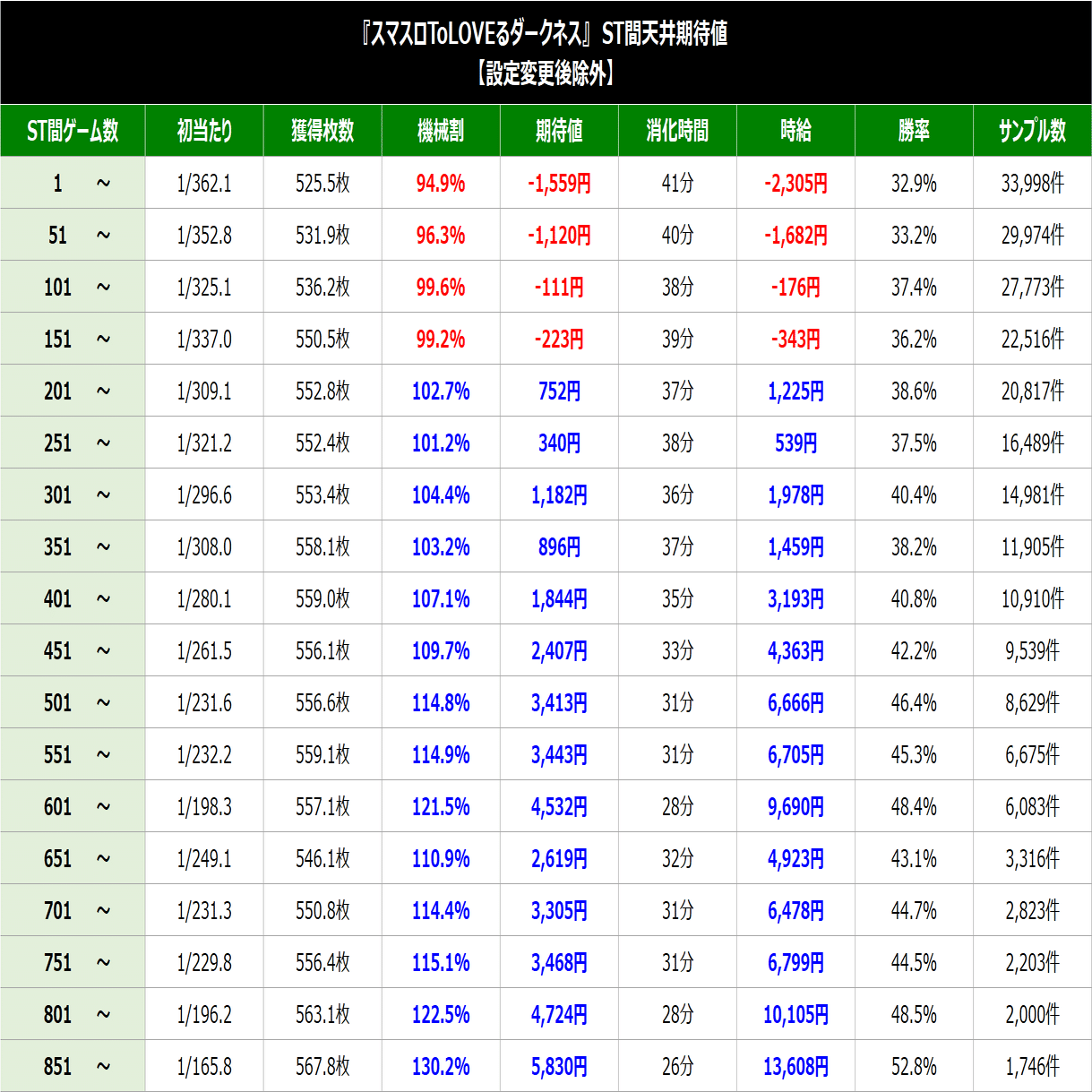Click the 1/321.2 cell
This screenshot has width=1092, height=1092.
(x=204, y=443)
